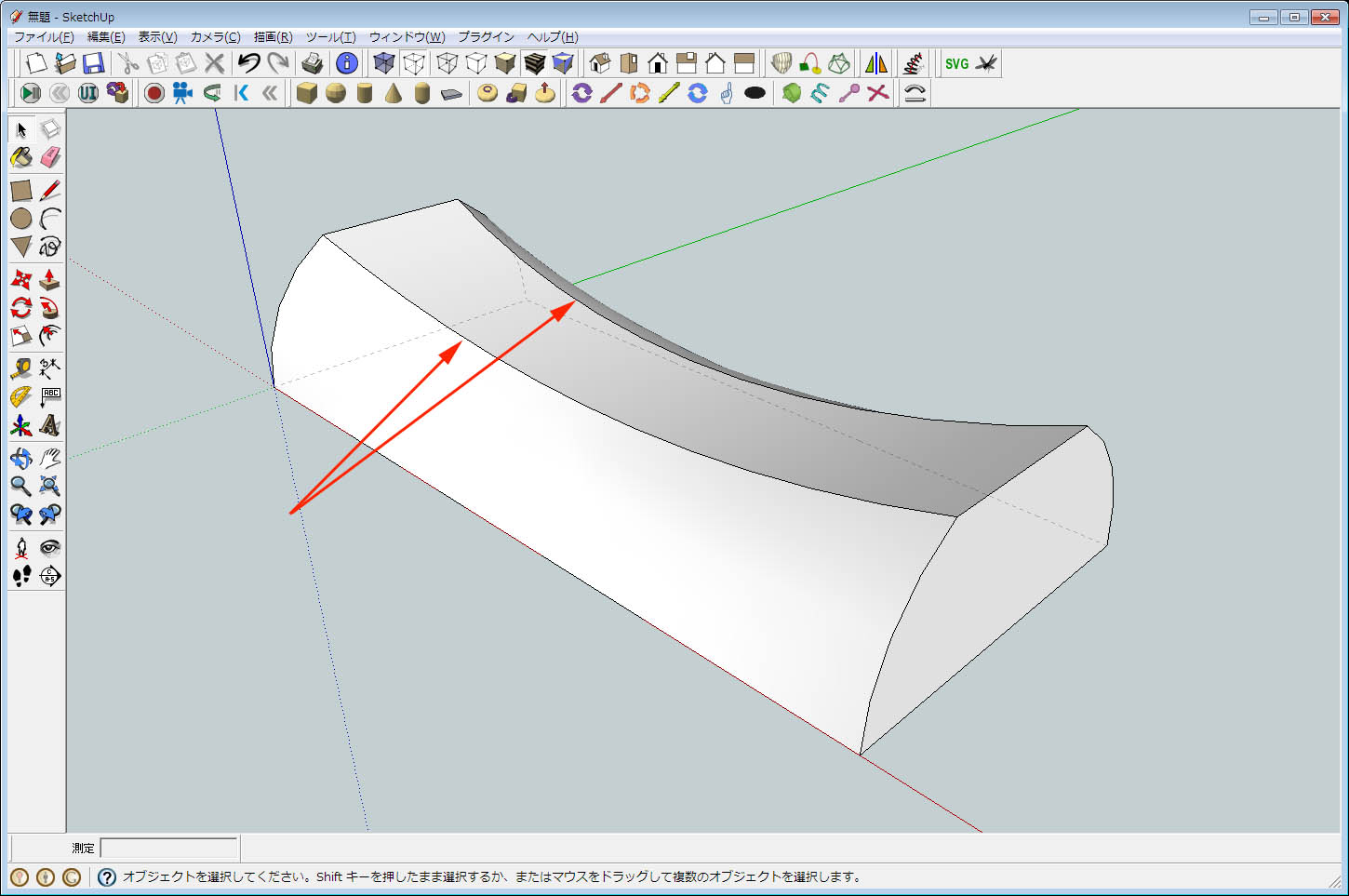Screen dimensions: 1349x896
Task: Print the model with printer icon
Action: pos(313,63)
